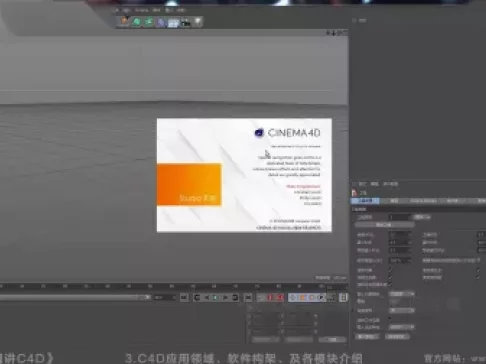Toggle the red autokeying icon
The width and height of the screenshot is (486, 364).
[x=279, y=297]
